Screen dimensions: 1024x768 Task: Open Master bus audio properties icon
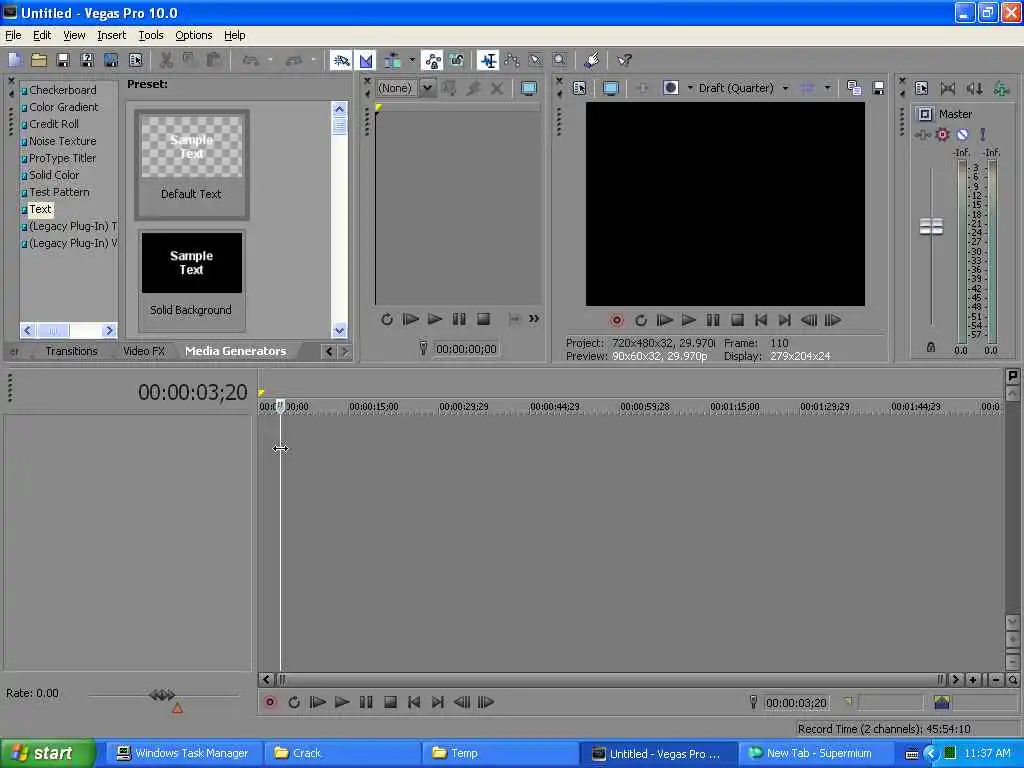click(x=921, y=88)
